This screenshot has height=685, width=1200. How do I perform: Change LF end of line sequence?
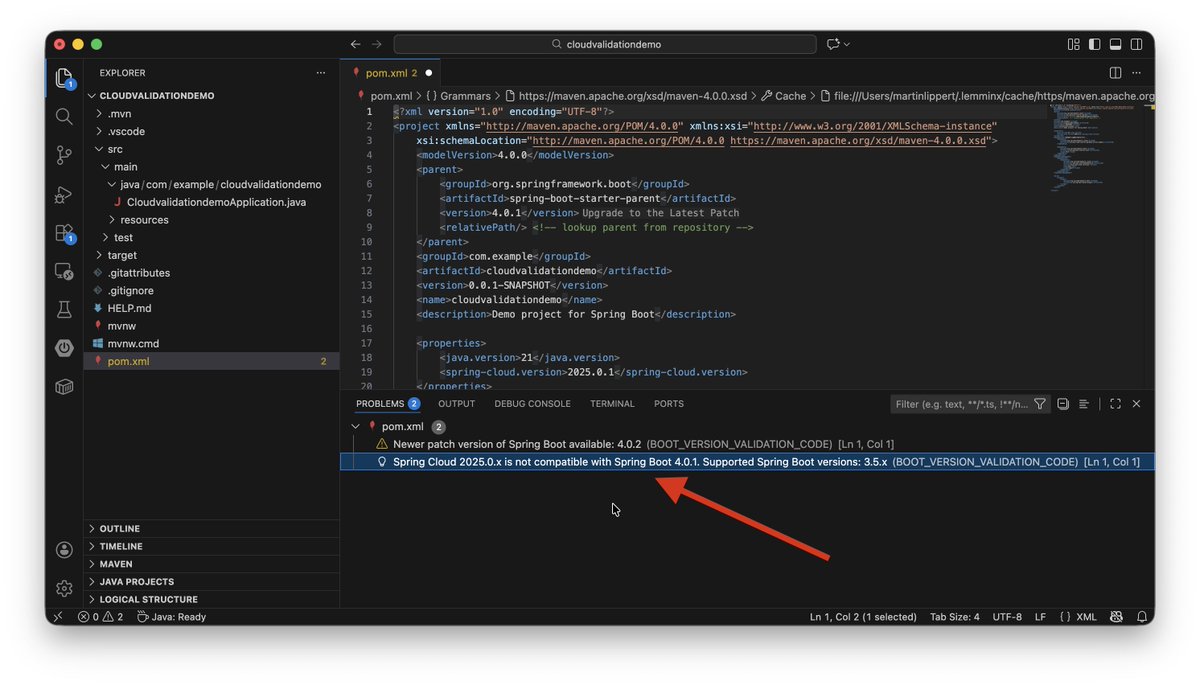[x=1040, y=617]
